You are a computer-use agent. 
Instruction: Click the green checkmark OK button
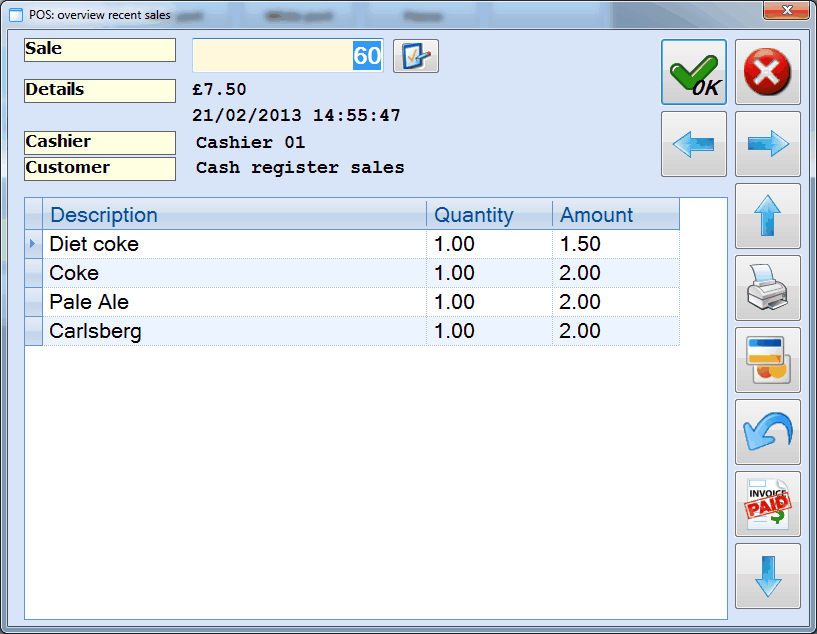point(693,72)
